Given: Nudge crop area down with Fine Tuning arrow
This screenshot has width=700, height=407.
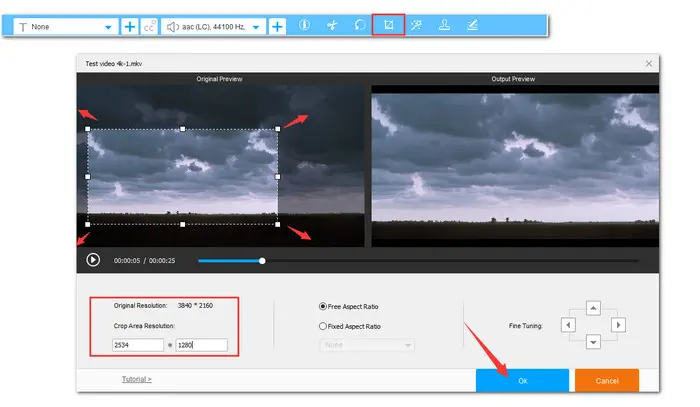Looking at the screenshot, I should [x=593, y=342].
